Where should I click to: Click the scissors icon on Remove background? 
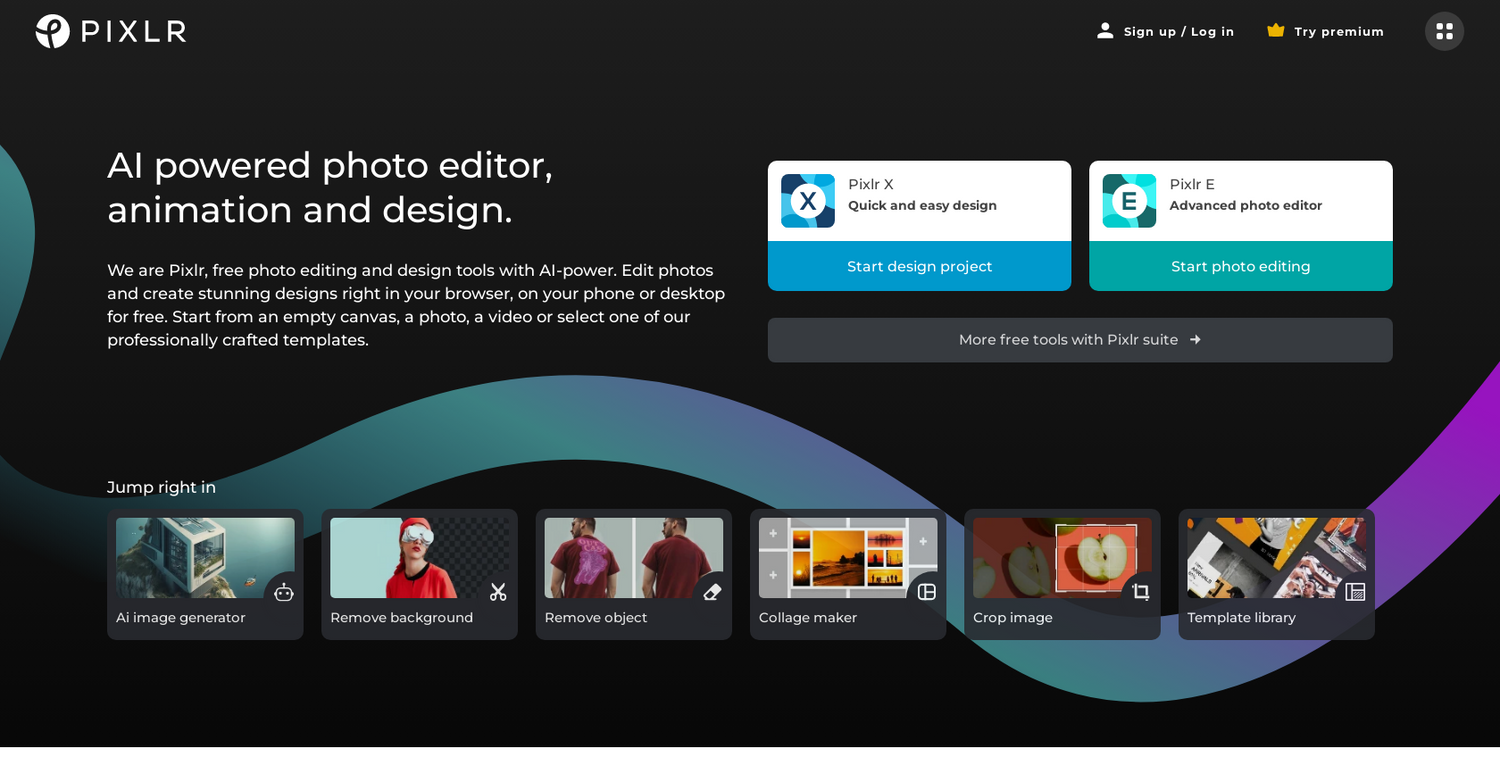click(498, 592)
